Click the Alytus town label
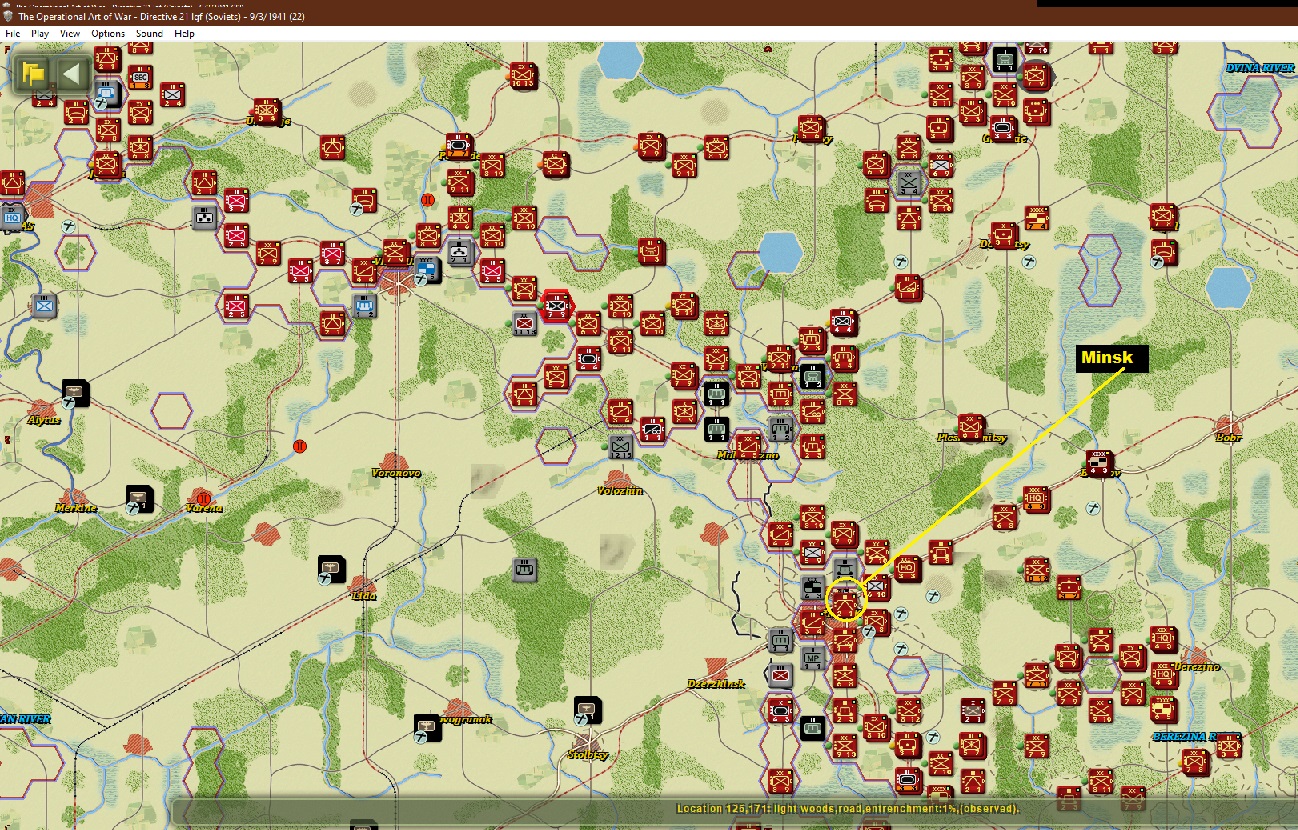The width and height of the screenshot is (1298, 830). [x=44, y=420]
